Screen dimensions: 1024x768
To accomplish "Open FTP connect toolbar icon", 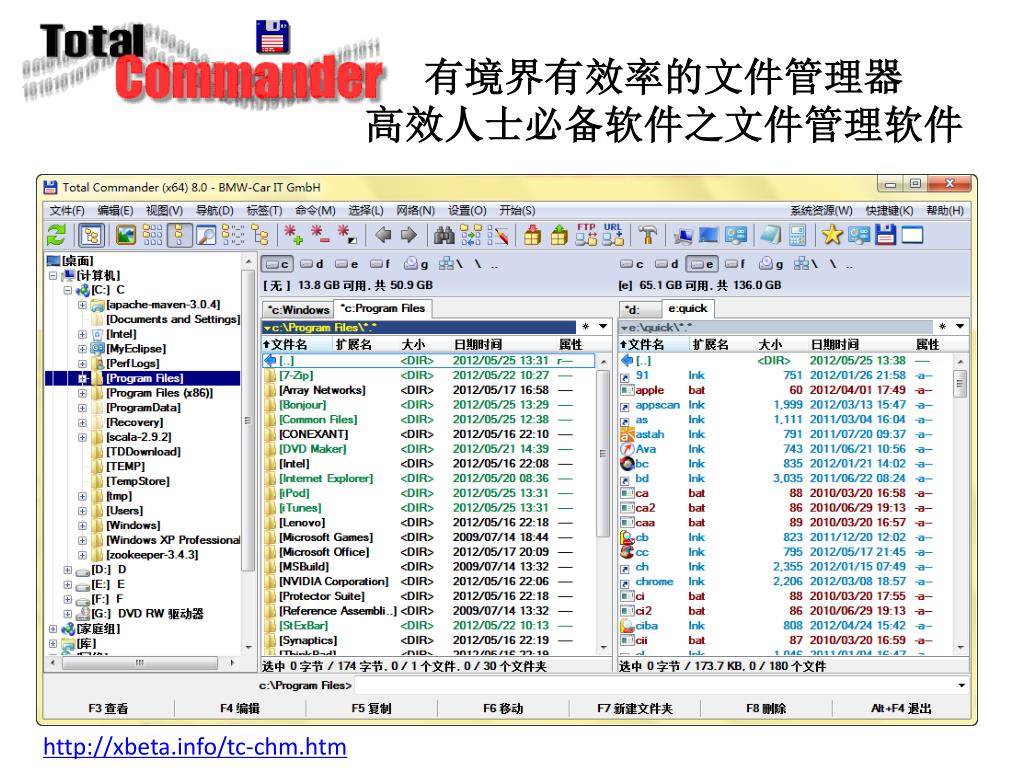I will coord(586,235).
